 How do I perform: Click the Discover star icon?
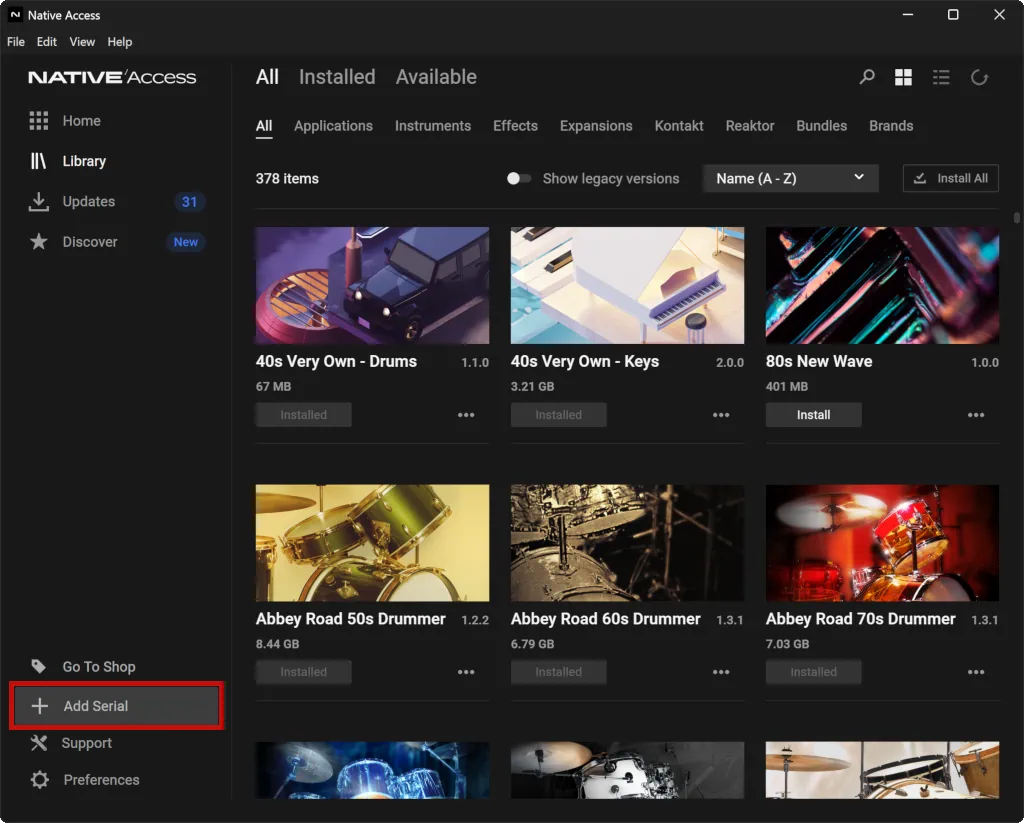pos(39,242)
